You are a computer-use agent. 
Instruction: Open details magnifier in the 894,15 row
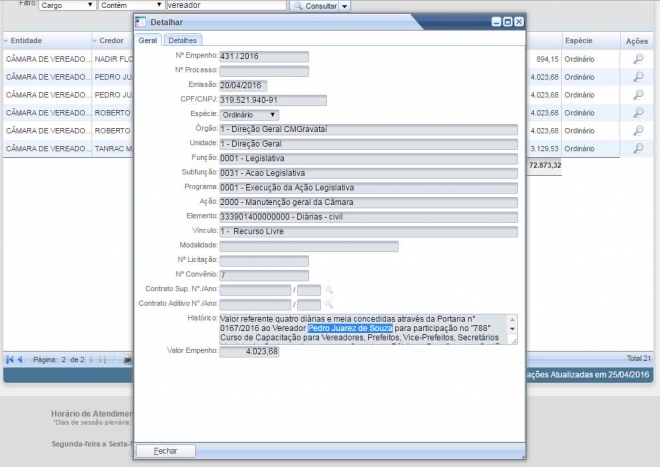tap(638, 59)
